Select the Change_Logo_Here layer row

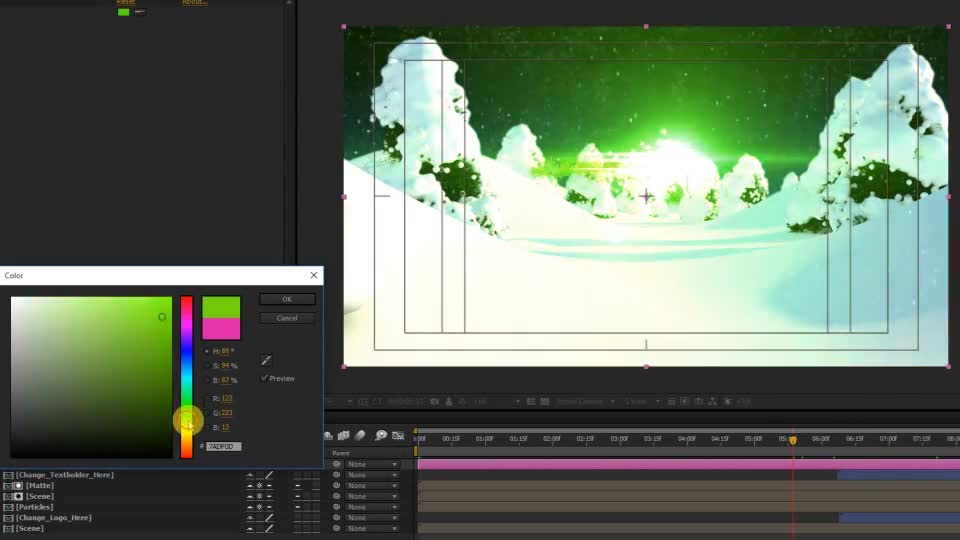tap(53, 518)
